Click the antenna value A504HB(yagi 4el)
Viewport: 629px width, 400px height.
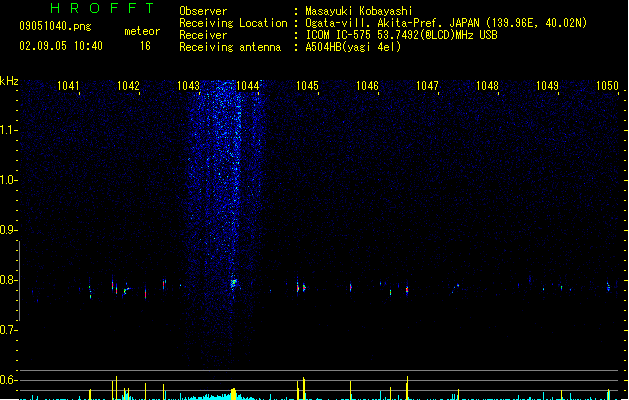tap(353, 47)
